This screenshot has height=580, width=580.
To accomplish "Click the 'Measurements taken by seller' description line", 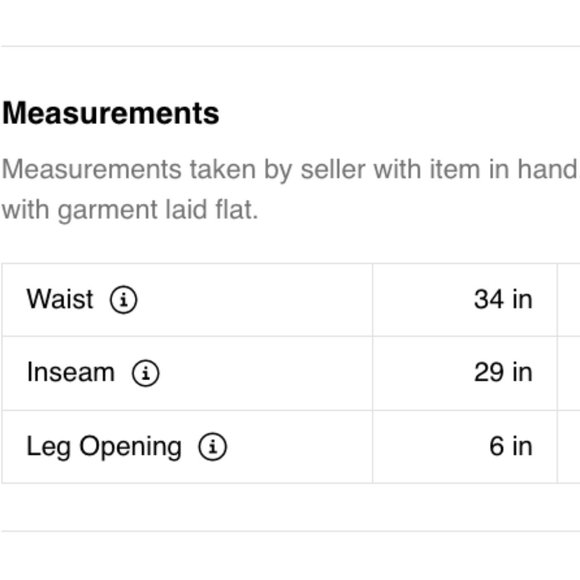I will 290,170.
